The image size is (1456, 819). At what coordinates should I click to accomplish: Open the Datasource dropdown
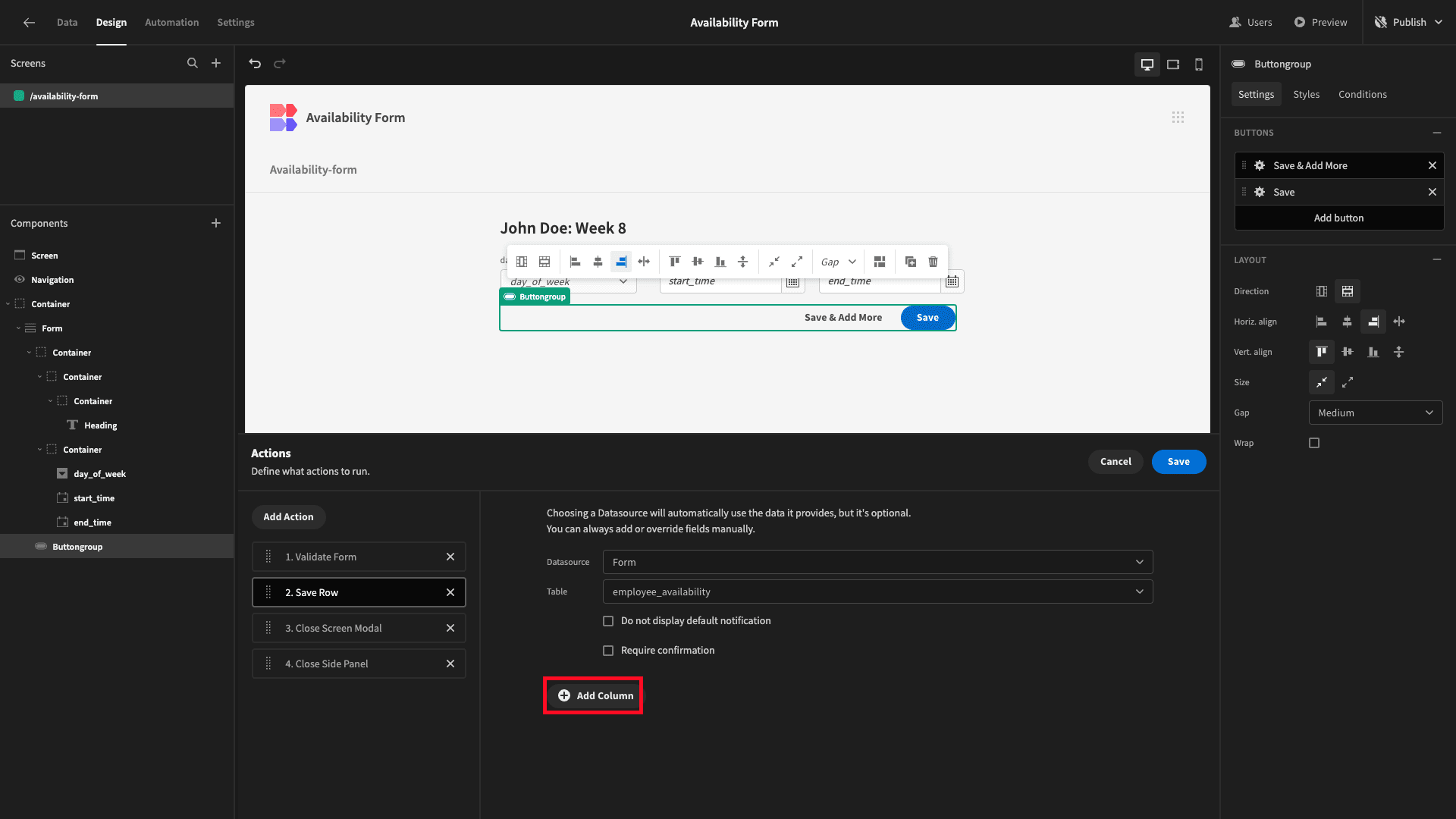click(x=877, y=562)
